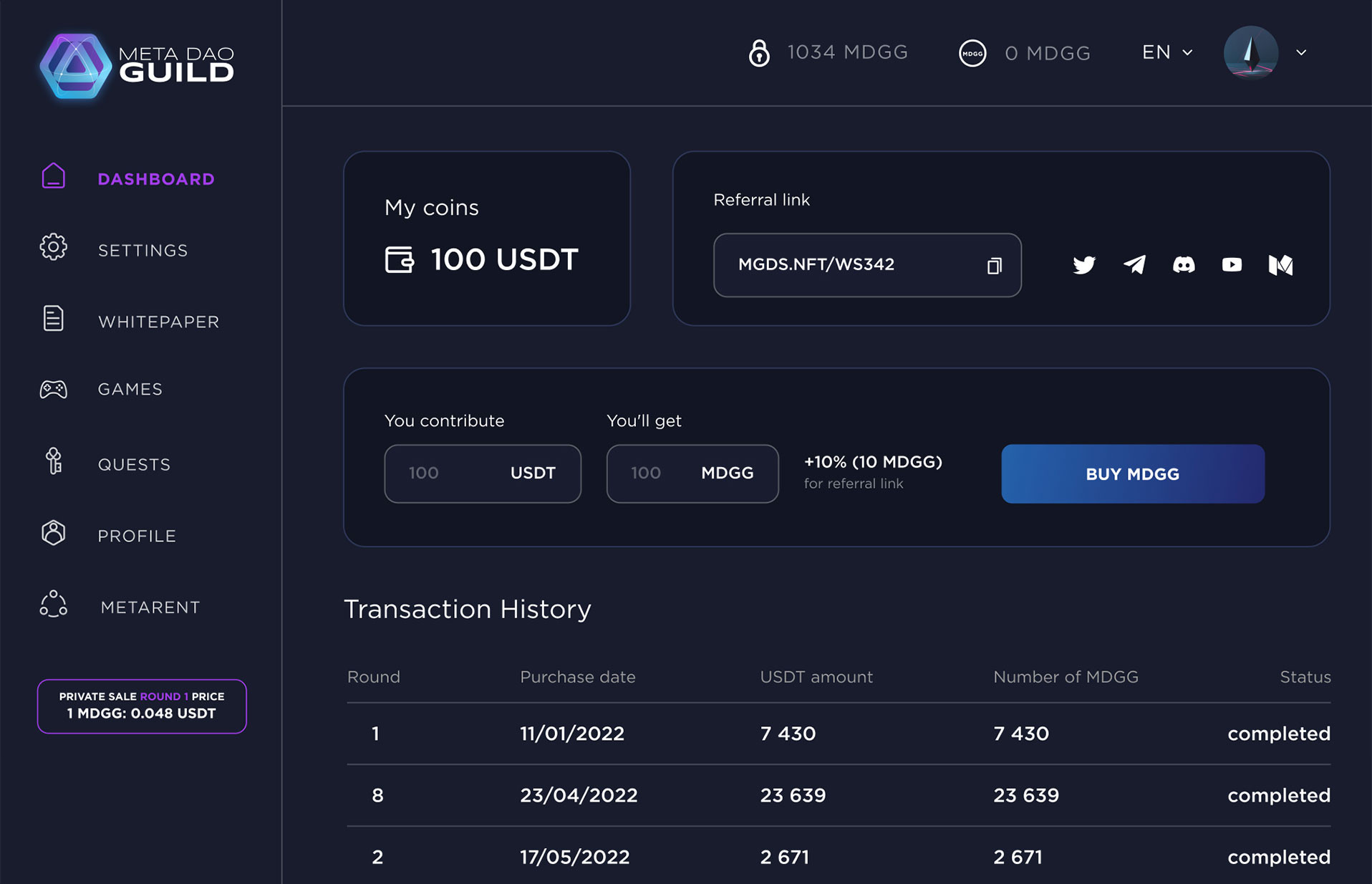Open the user avatar dropdown arrow
The height and width of the screenshot is (884, 1372).
(1301, 52)
